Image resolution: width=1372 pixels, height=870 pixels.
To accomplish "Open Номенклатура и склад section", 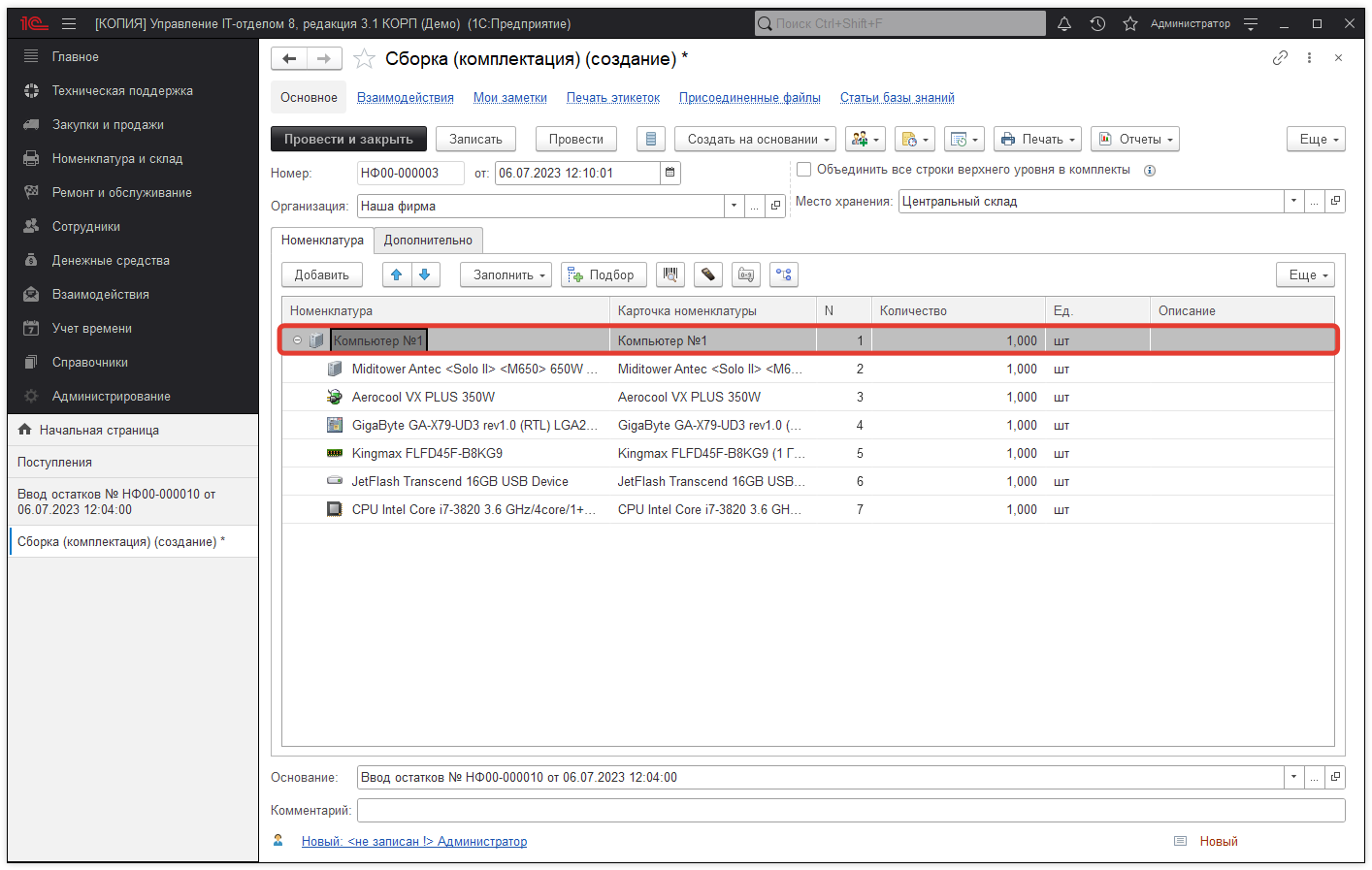I will pos(117,158).
